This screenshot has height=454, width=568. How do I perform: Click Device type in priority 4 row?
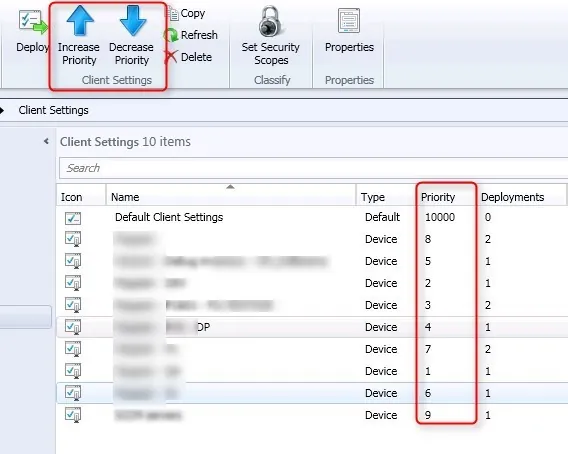click(381, 327)
